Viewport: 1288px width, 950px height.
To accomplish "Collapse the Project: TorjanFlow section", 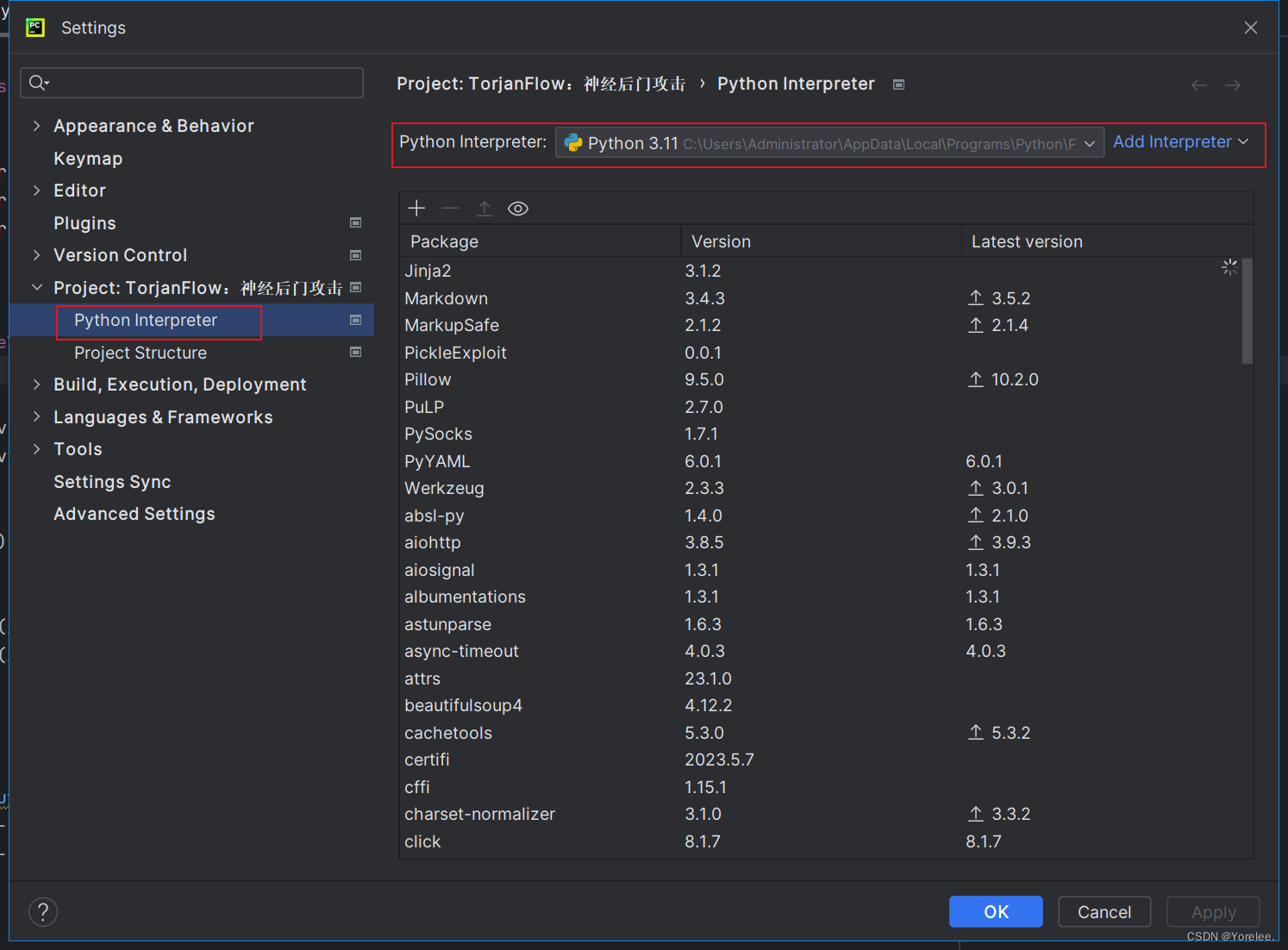I will [36, 287].
